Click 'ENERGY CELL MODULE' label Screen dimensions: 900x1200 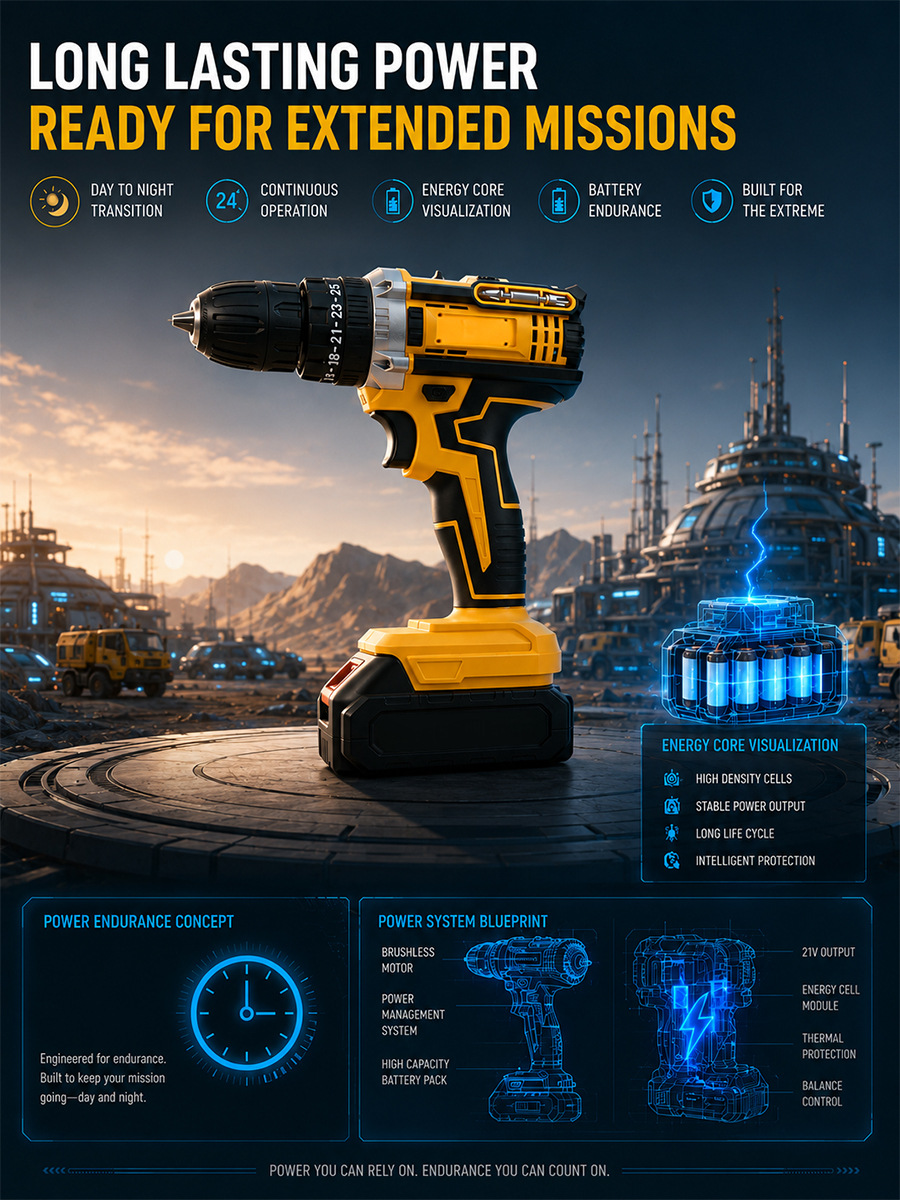[830, 997]
